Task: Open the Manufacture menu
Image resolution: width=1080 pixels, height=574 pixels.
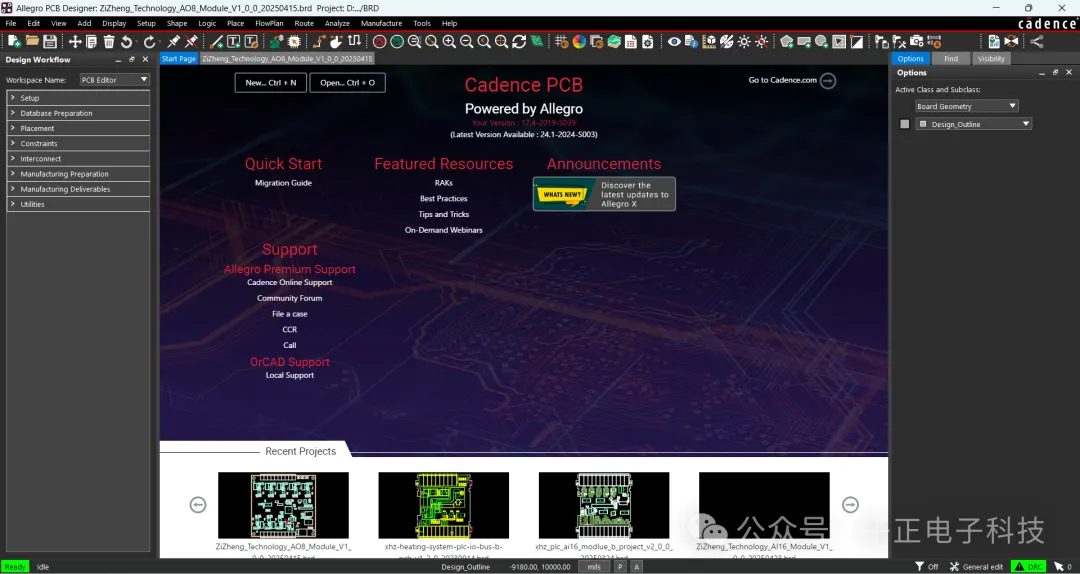Action: tap(381, 23)
